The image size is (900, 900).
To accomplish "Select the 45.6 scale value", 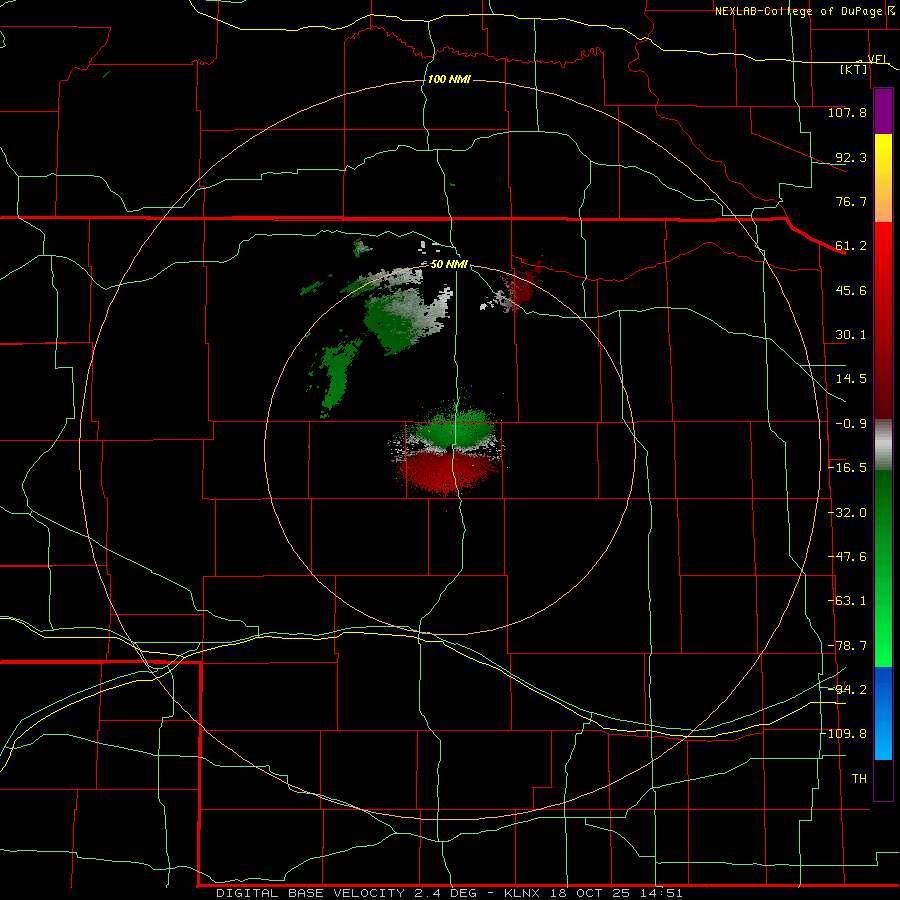I will pyautogui.click(x=851, y=290).
